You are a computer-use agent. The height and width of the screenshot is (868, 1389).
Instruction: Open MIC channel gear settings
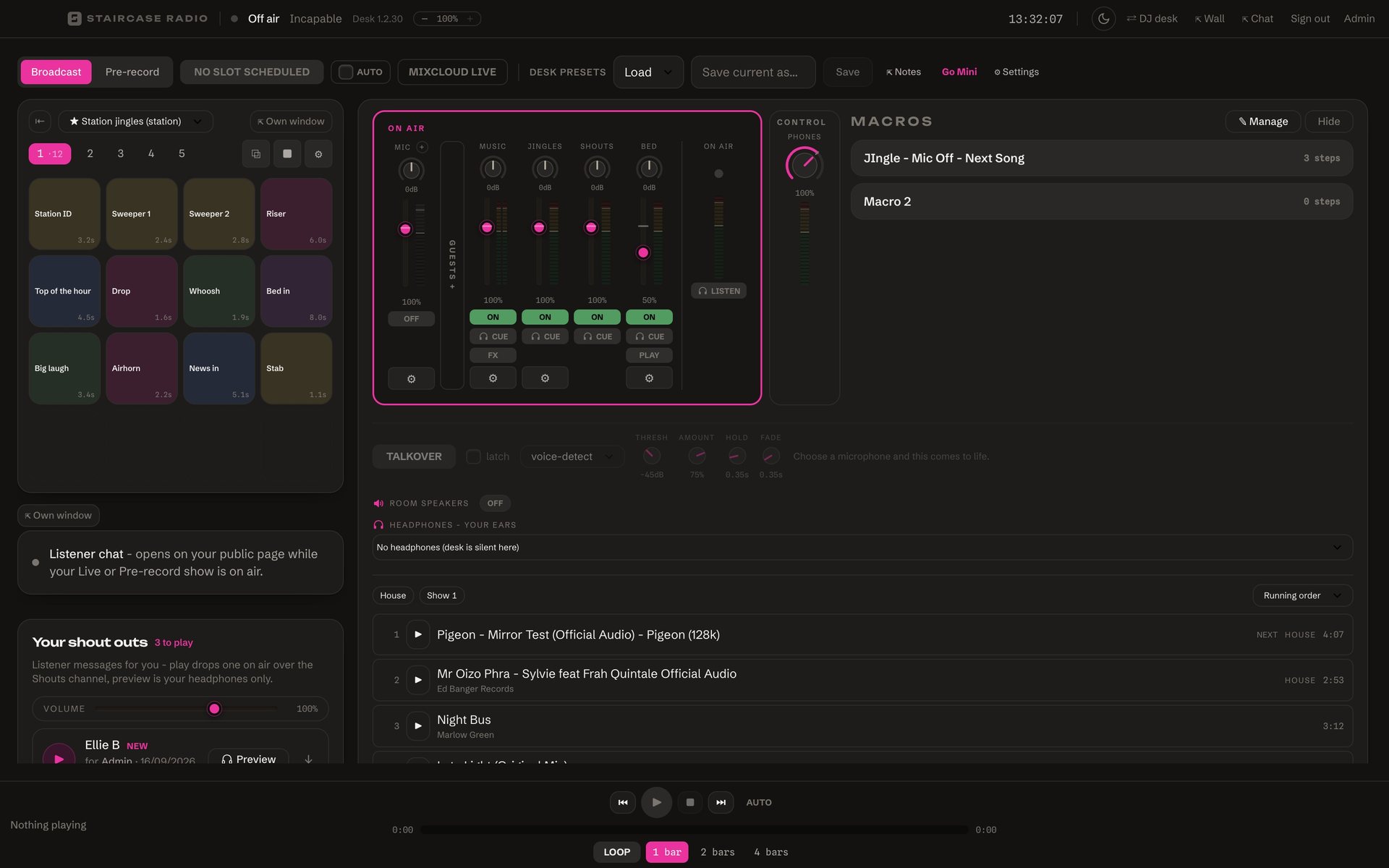tap(411, 379)
